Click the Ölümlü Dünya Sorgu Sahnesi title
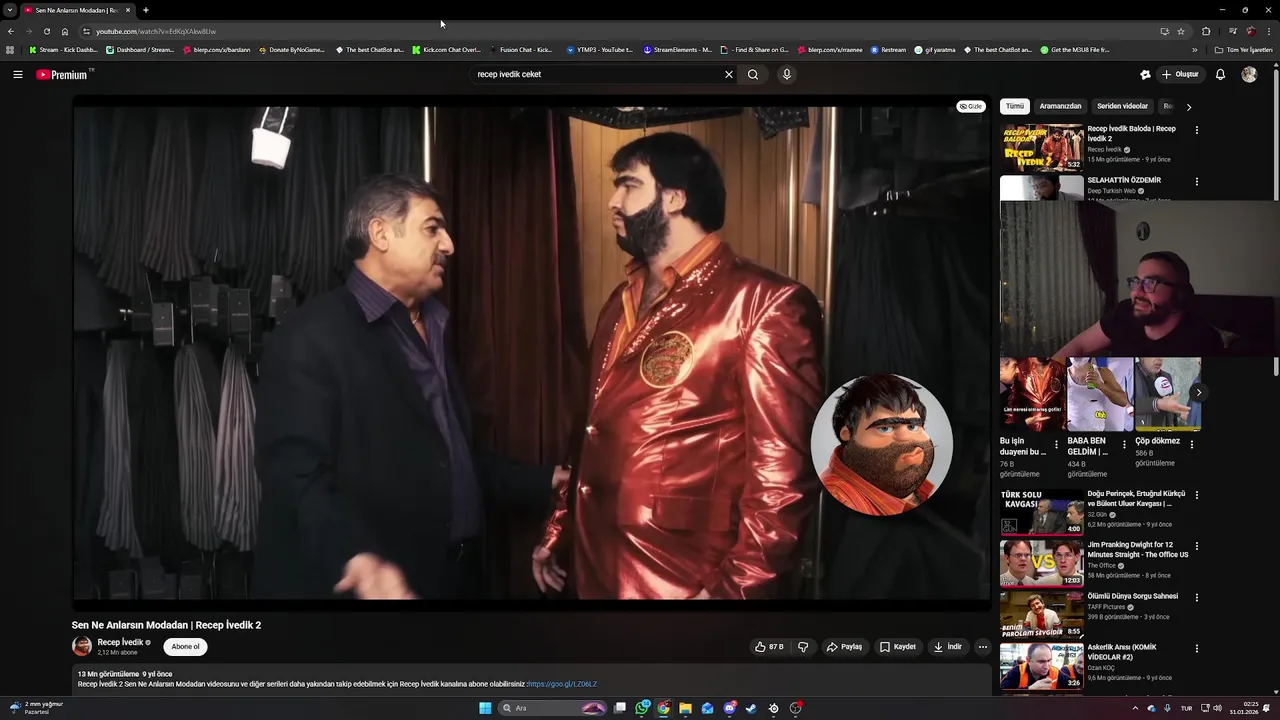1280x720 pixels. click(1132, 596)
